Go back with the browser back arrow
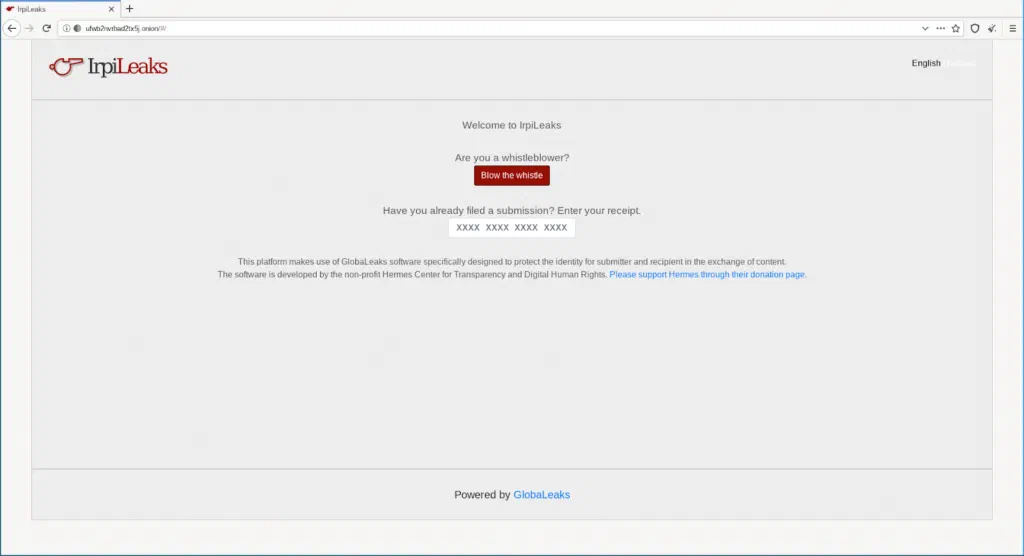 [12, 28]
